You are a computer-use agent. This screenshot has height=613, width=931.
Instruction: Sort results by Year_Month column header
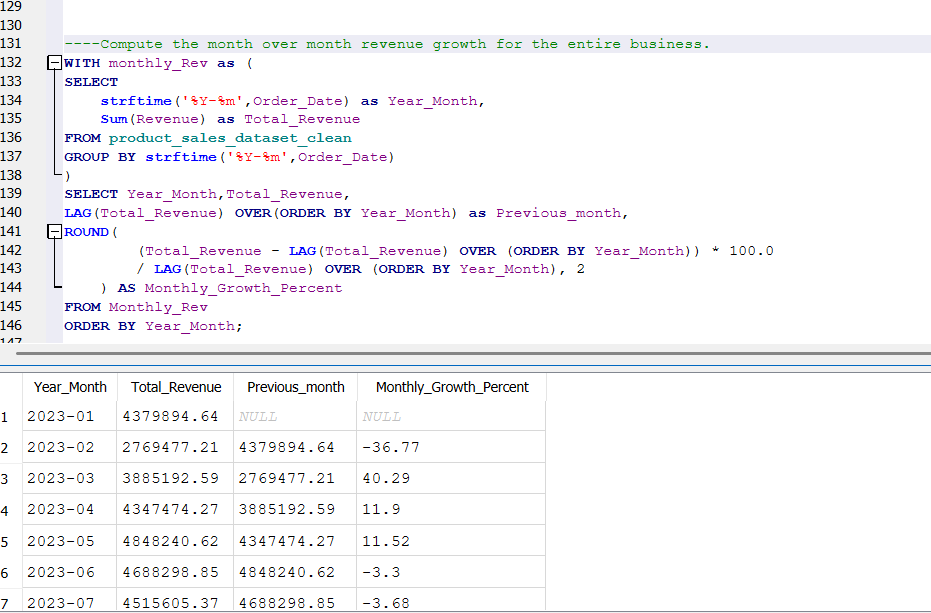(x=70, y=387)
